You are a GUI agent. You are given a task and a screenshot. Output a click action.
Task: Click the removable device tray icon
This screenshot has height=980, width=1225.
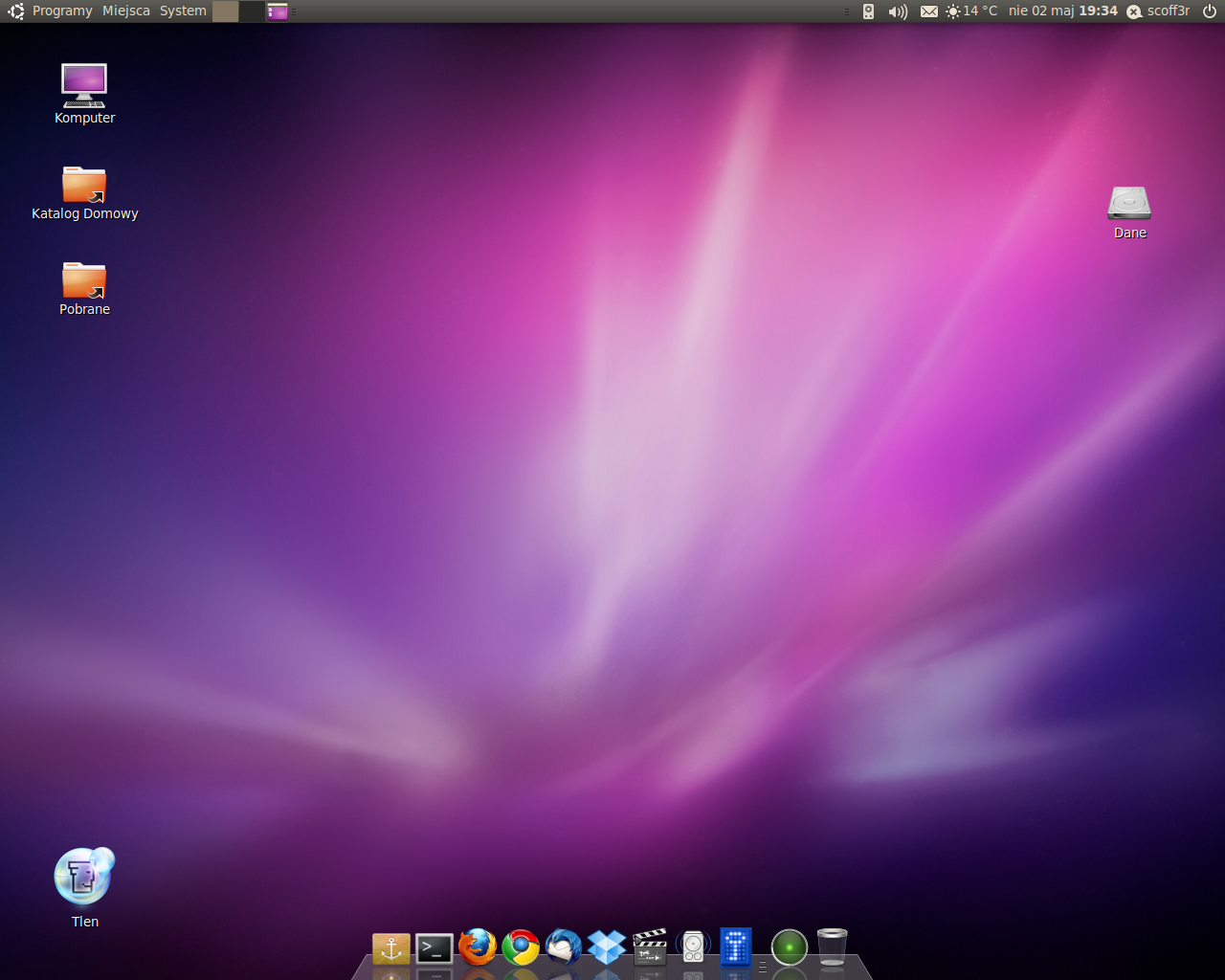coord(868,11)
